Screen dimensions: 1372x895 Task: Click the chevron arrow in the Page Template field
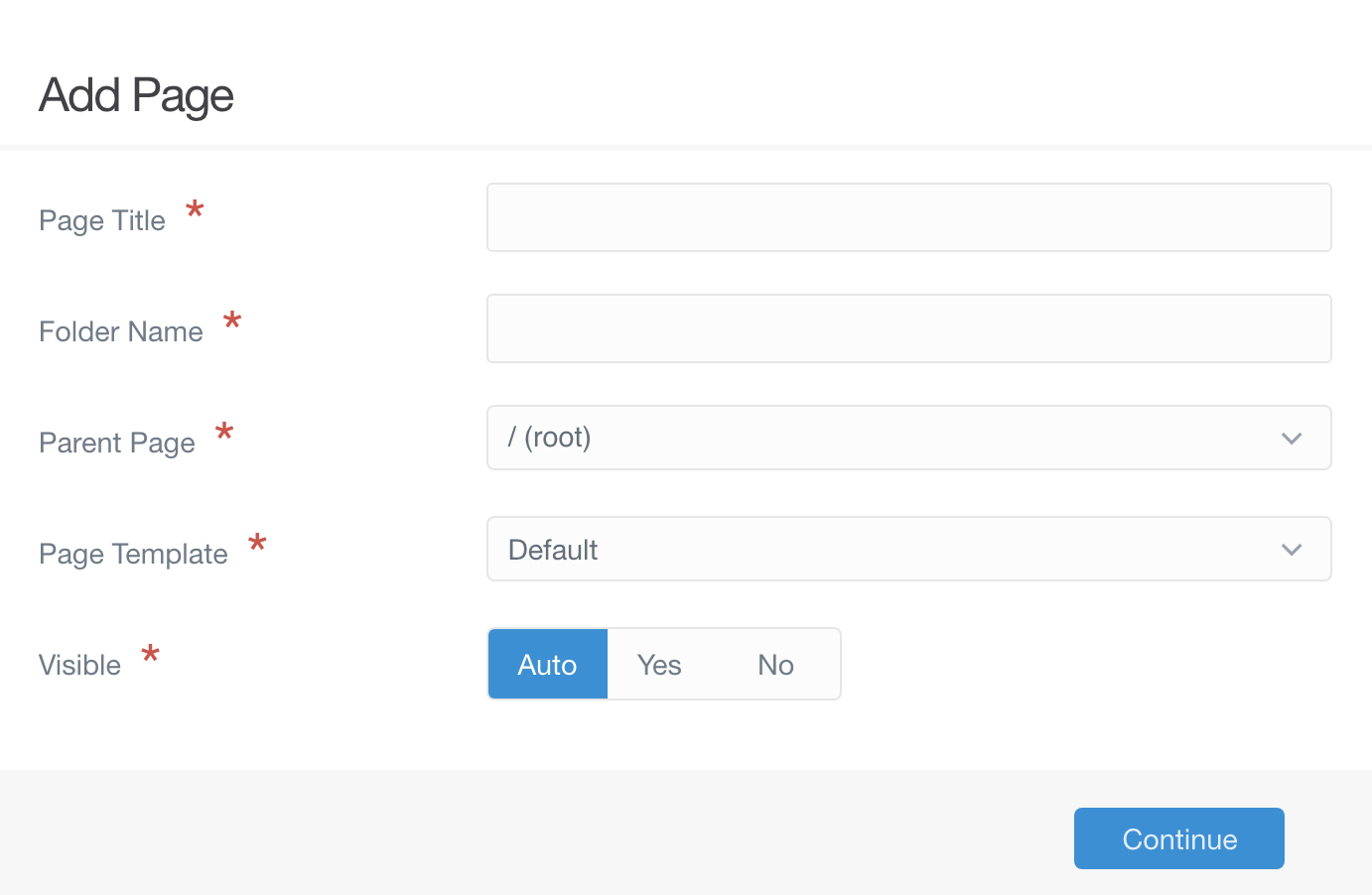point(1291,550)
